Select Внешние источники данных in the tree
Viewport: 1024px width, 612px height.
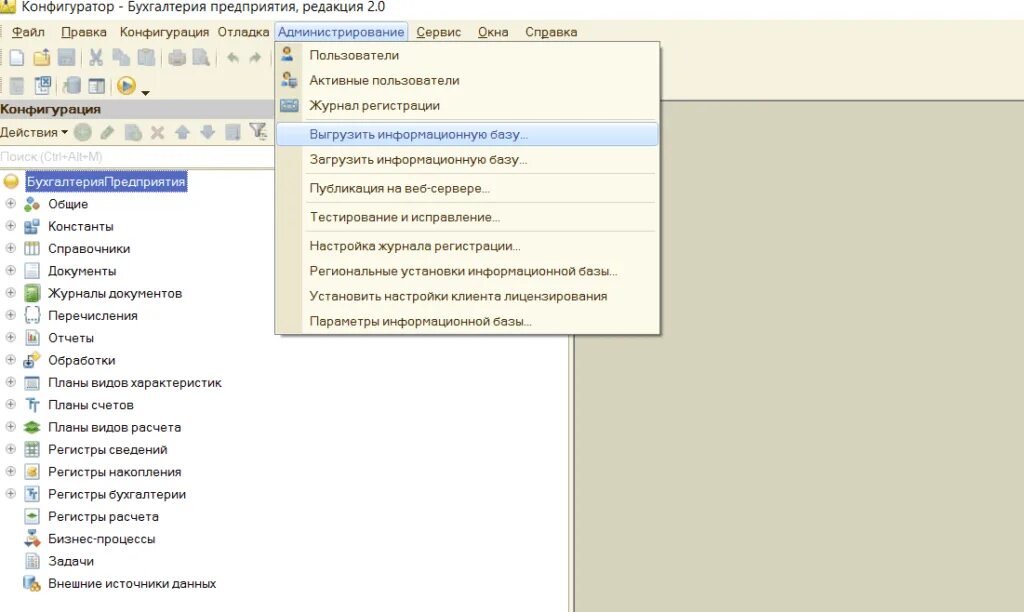[x=132, y=583]
